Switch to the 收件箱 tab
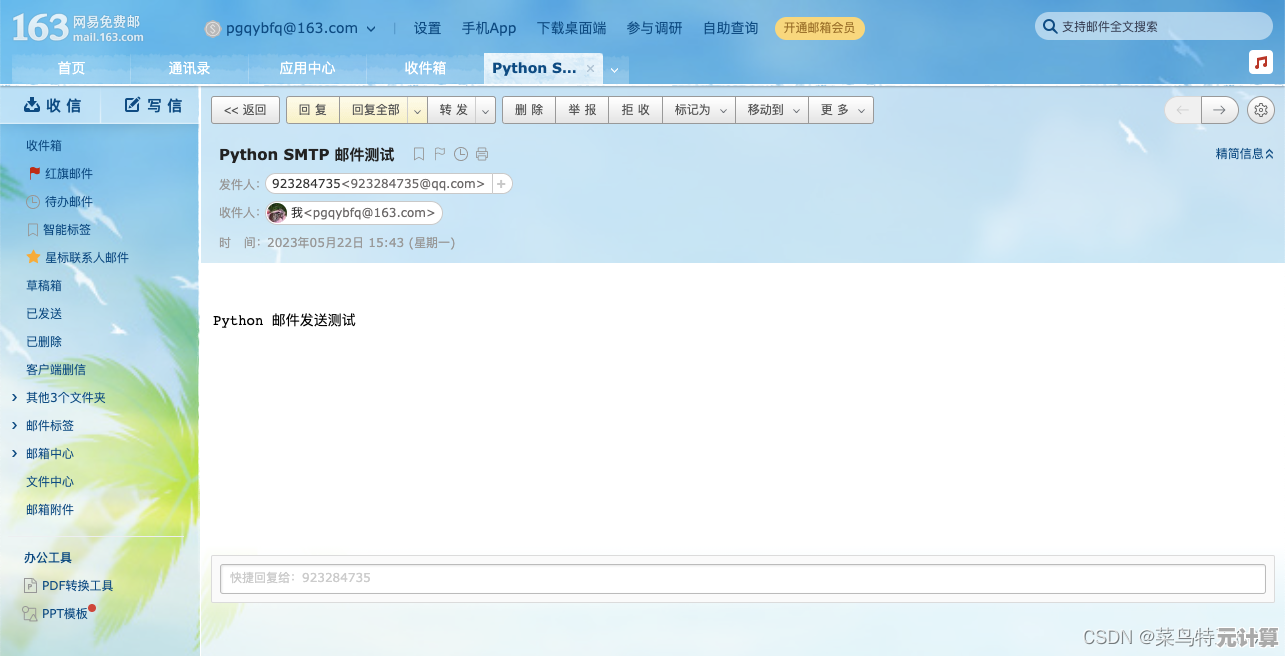This screenshot has width=1285, height=656. click(x=424, y=68)
